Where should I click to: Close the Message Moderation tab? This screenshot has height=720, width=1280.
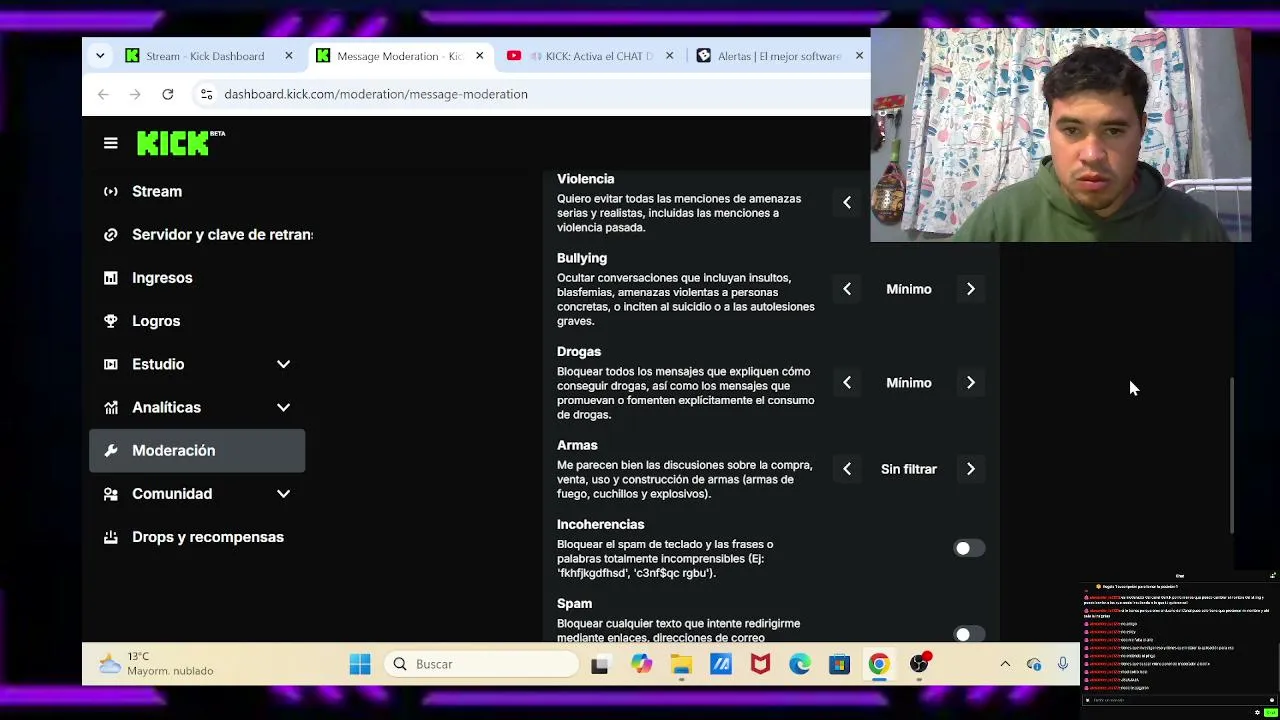(479, 56)
